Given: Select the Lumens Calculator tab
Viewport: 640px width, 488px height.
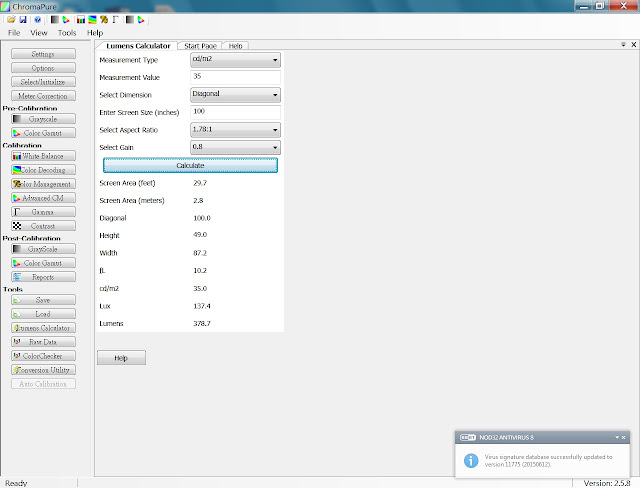Looking at the screenshot, I should [138, 46].
